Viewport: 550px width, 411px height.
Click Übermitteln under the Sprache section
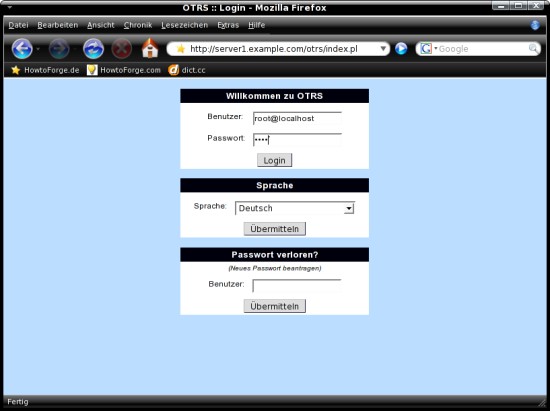point(275,229)
